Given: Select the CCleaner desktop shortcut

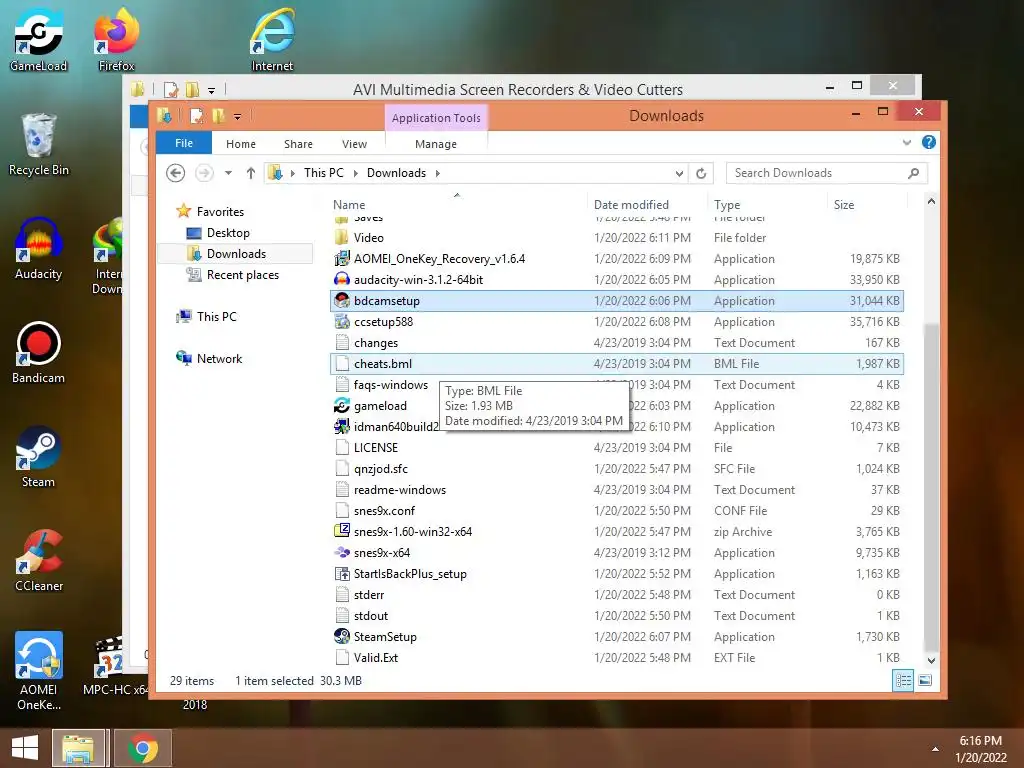Looking at the screenshot, I should tap(39, 560).
